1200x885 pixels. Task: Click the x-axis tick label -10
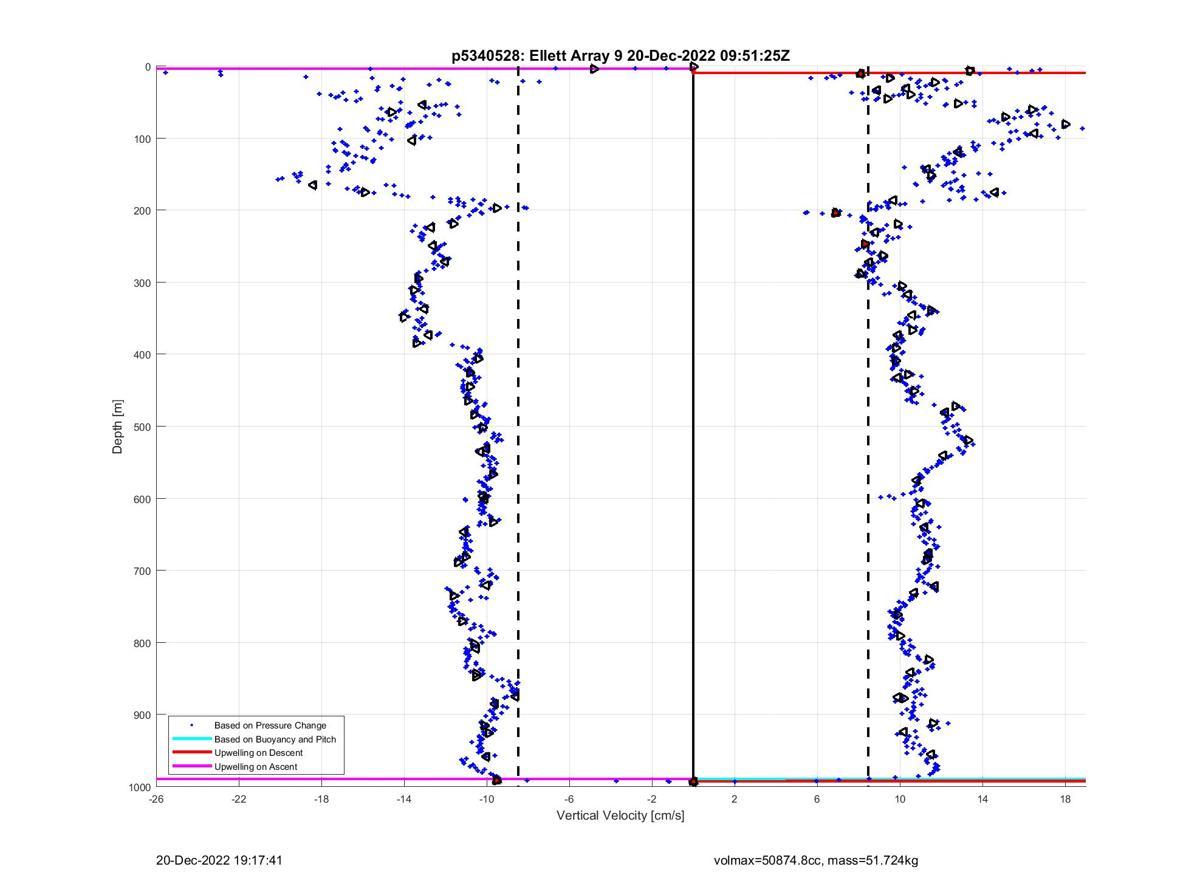[487, 799]
